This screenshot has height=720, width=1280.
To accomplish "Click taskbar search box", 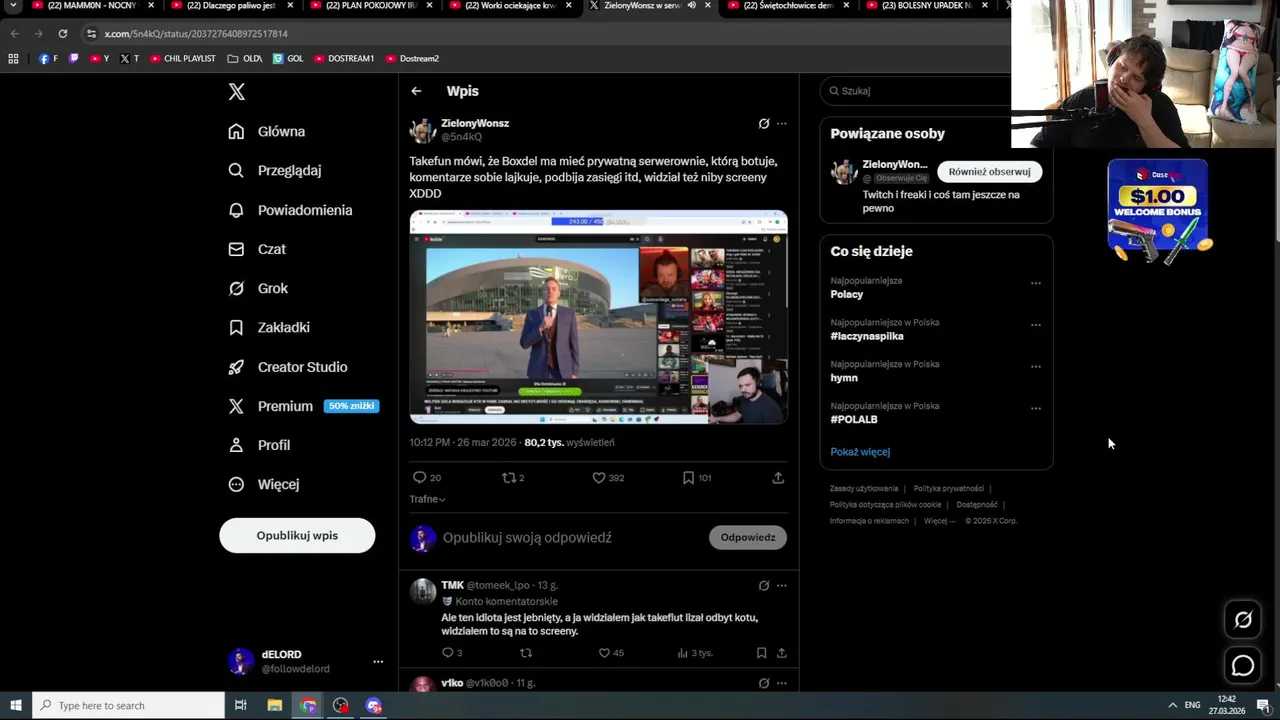I will pyautogui.click(x=128, y=706).
